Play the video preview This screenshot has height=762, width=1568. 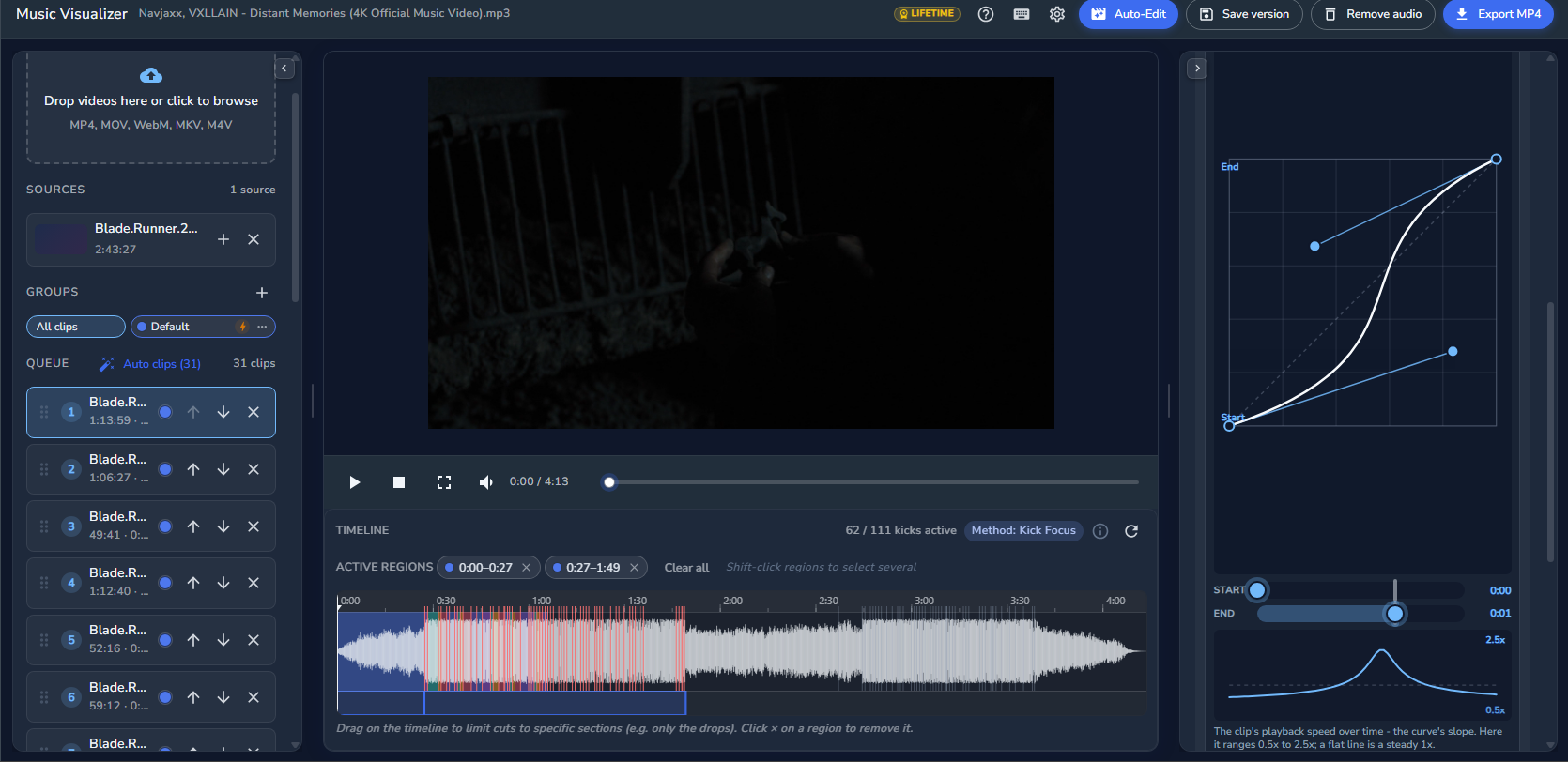(354, 482)
